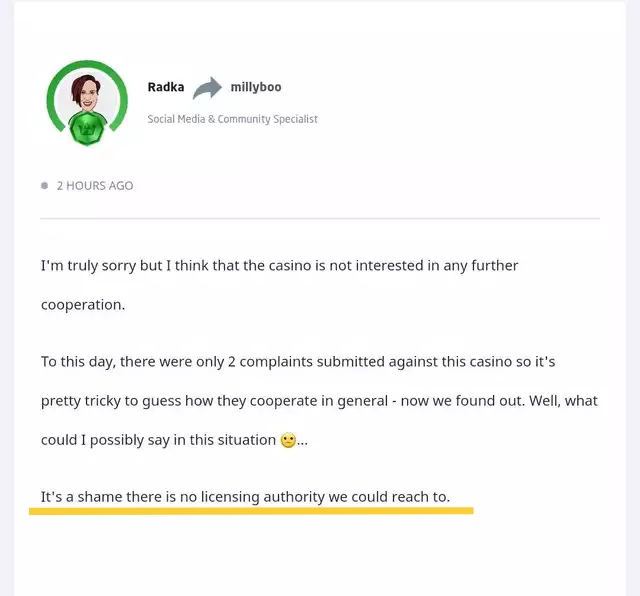This screenshot has width=640, height=596.
Task: Click the line starting "I'm truly sorry"
Action: 279,266
